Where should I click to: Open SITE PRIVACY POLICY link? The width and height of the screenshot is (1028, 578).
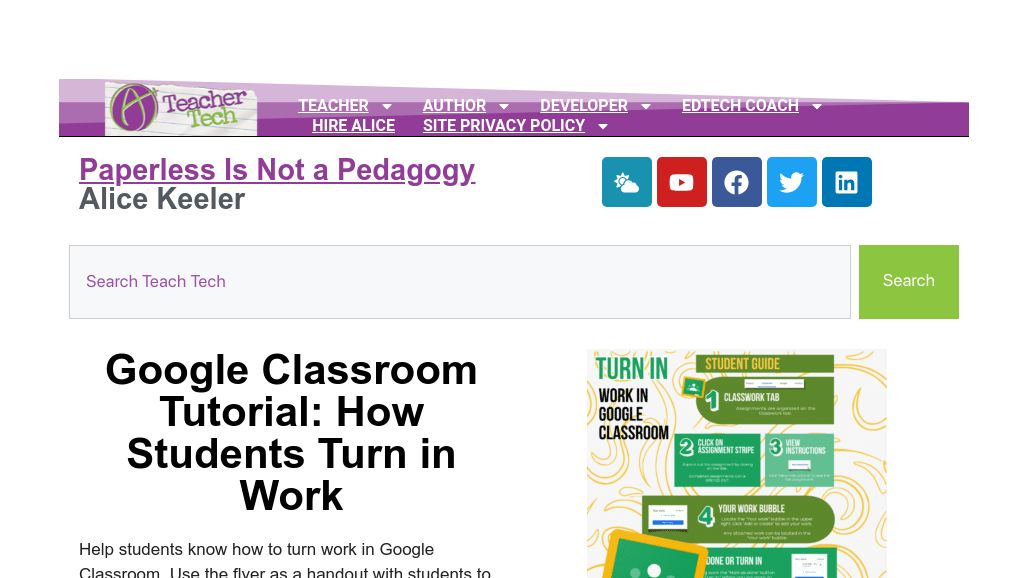coord(504,125)
